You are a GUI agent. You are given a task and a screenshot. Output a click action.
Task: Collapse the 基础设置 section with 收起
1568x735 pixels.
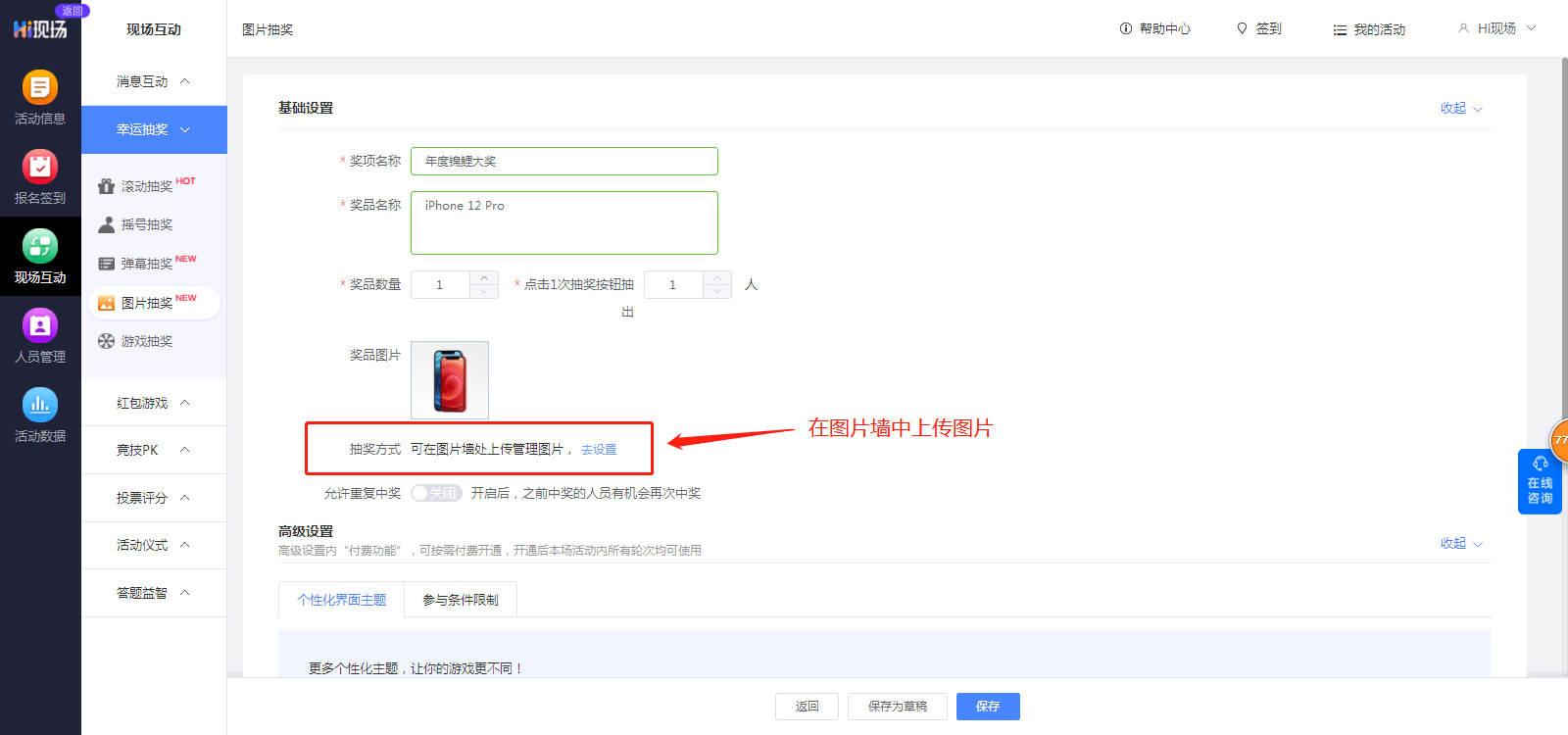pos(1461,108)
